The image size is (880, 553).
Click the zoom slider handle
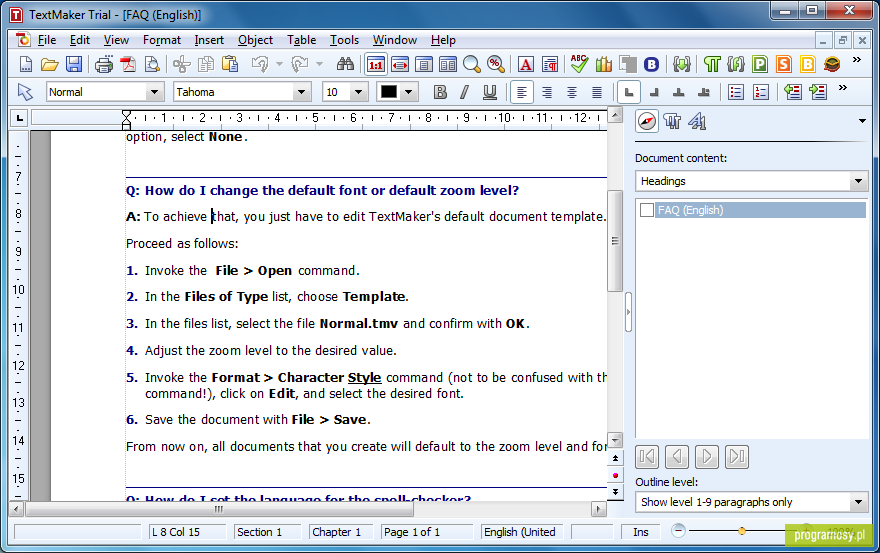742,531
